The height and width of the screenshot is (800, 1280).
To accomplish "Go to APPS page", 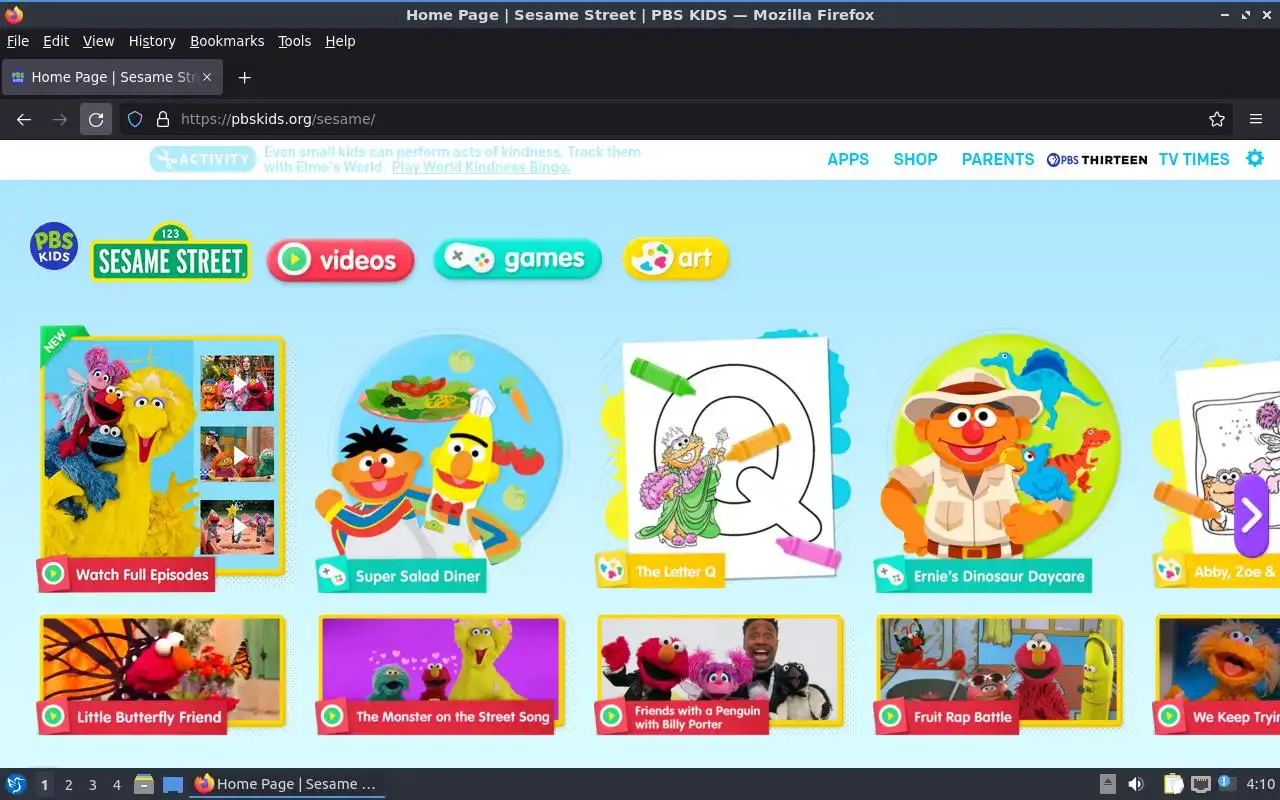I will click(x=848, y=159).
